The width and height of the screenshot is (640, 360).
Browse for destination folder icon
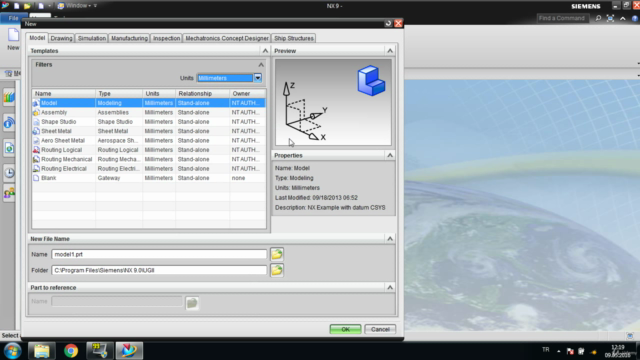click(277, 270)
